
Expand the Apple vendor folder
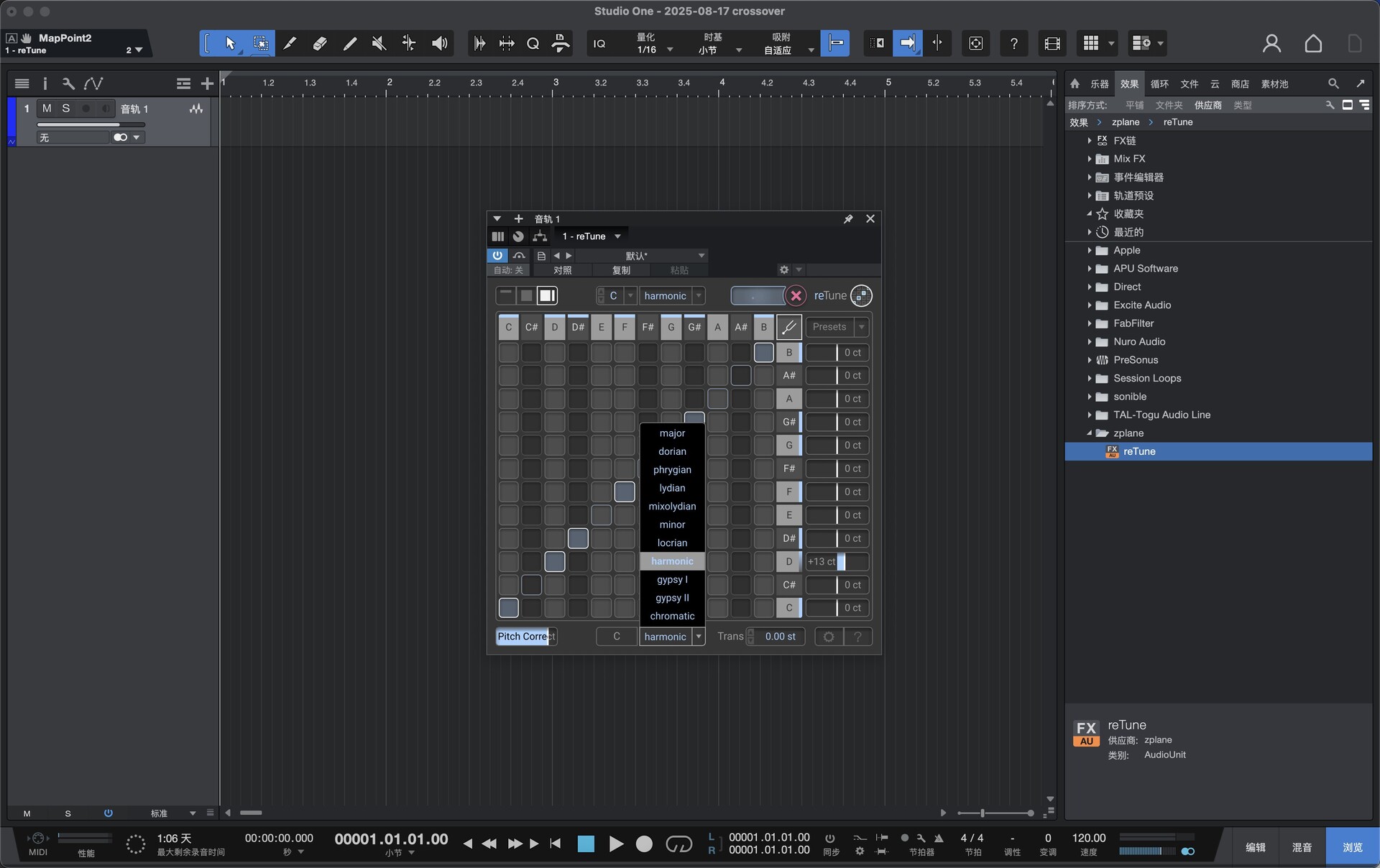point(1090,250)
